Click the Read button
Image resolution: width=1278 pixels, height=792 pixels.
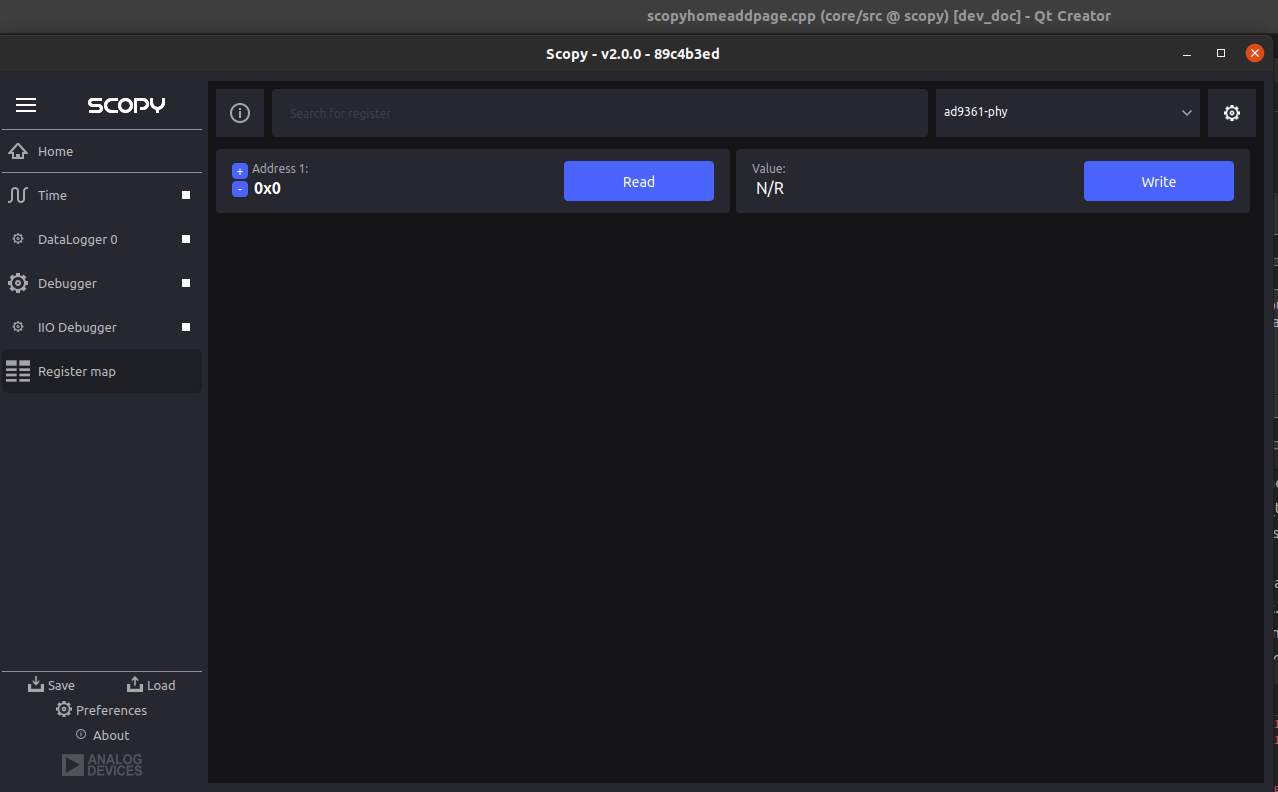(639, 181)
